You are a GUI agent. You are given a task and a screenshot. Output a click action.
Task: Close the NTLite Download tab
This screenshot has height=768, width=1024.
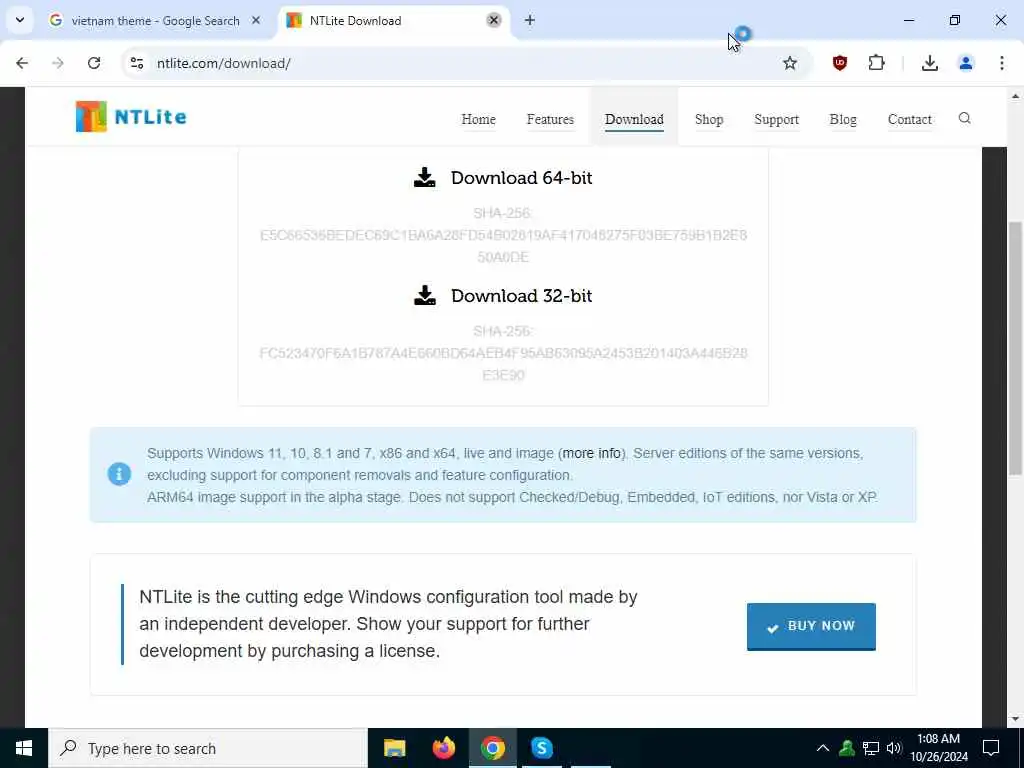coord(494,20)
